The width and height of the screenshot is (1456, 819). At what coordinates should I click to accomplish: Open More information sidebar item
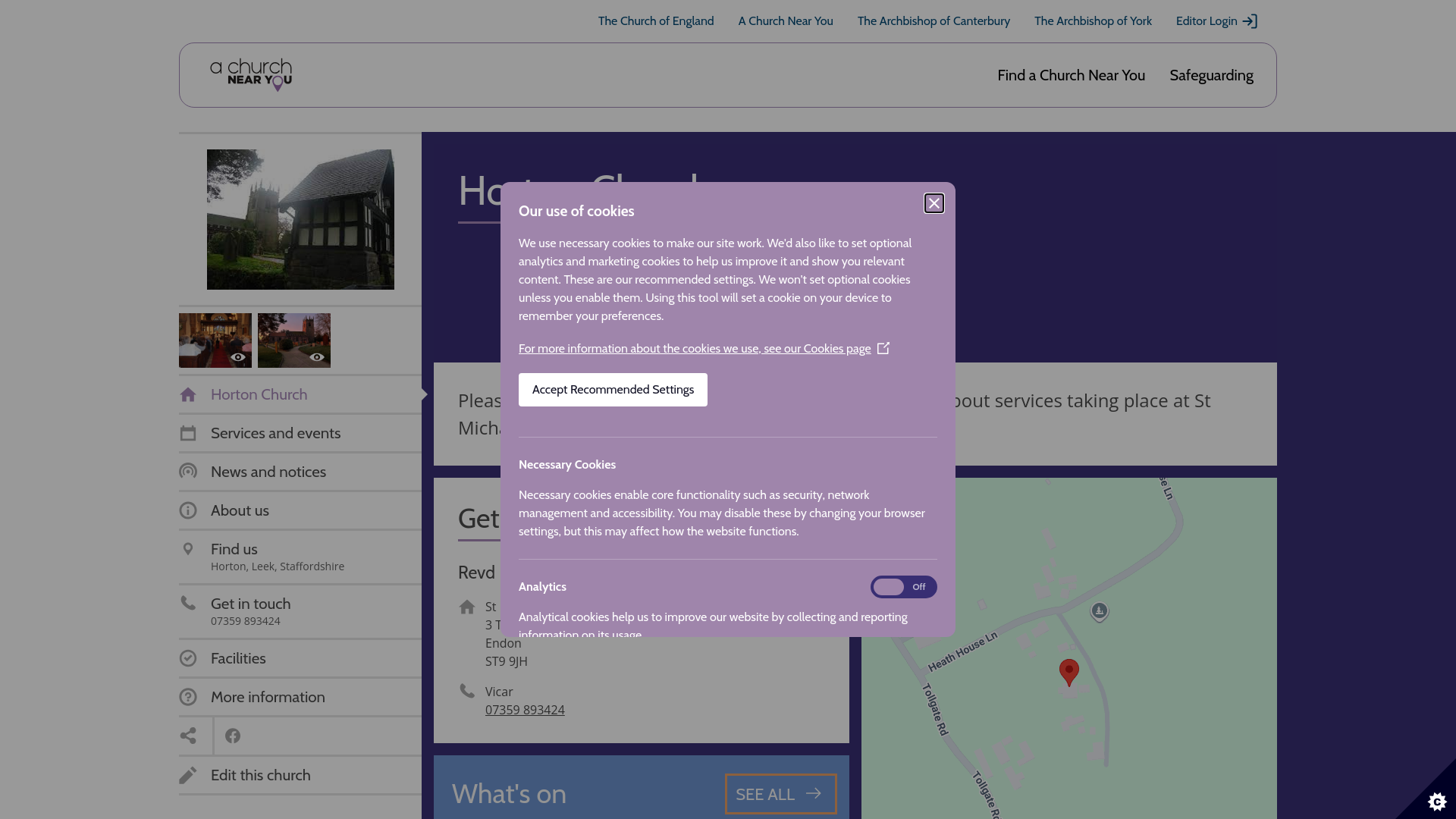(x=300, y=697)
